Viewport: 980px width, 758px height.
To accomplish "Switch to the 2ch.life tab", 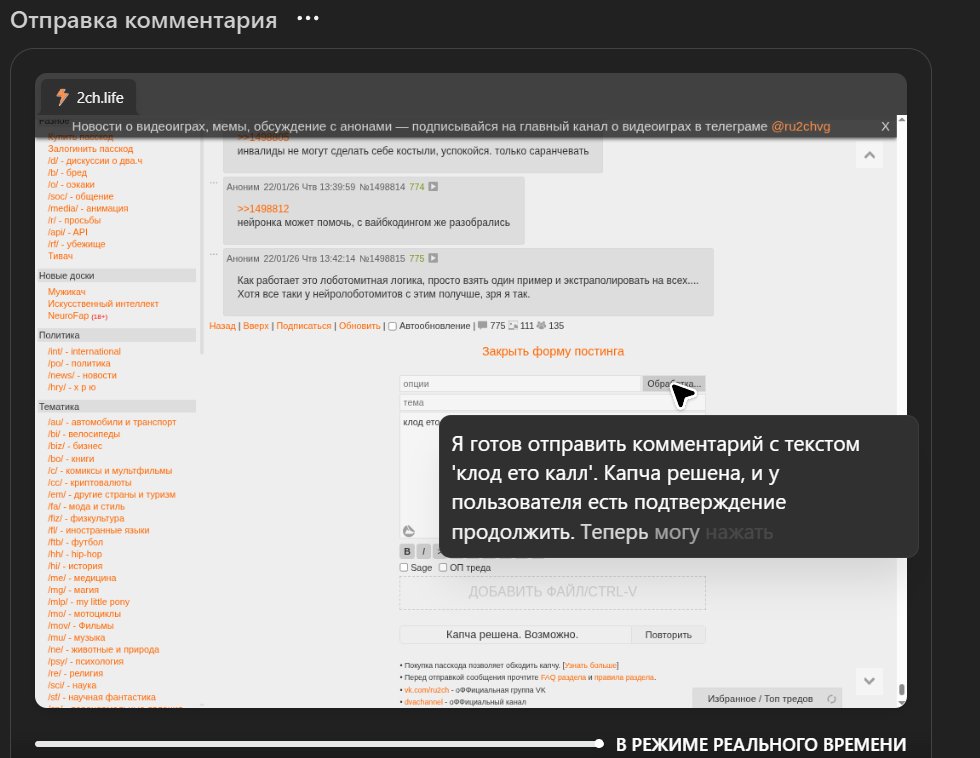I will (x=89, y=97).
